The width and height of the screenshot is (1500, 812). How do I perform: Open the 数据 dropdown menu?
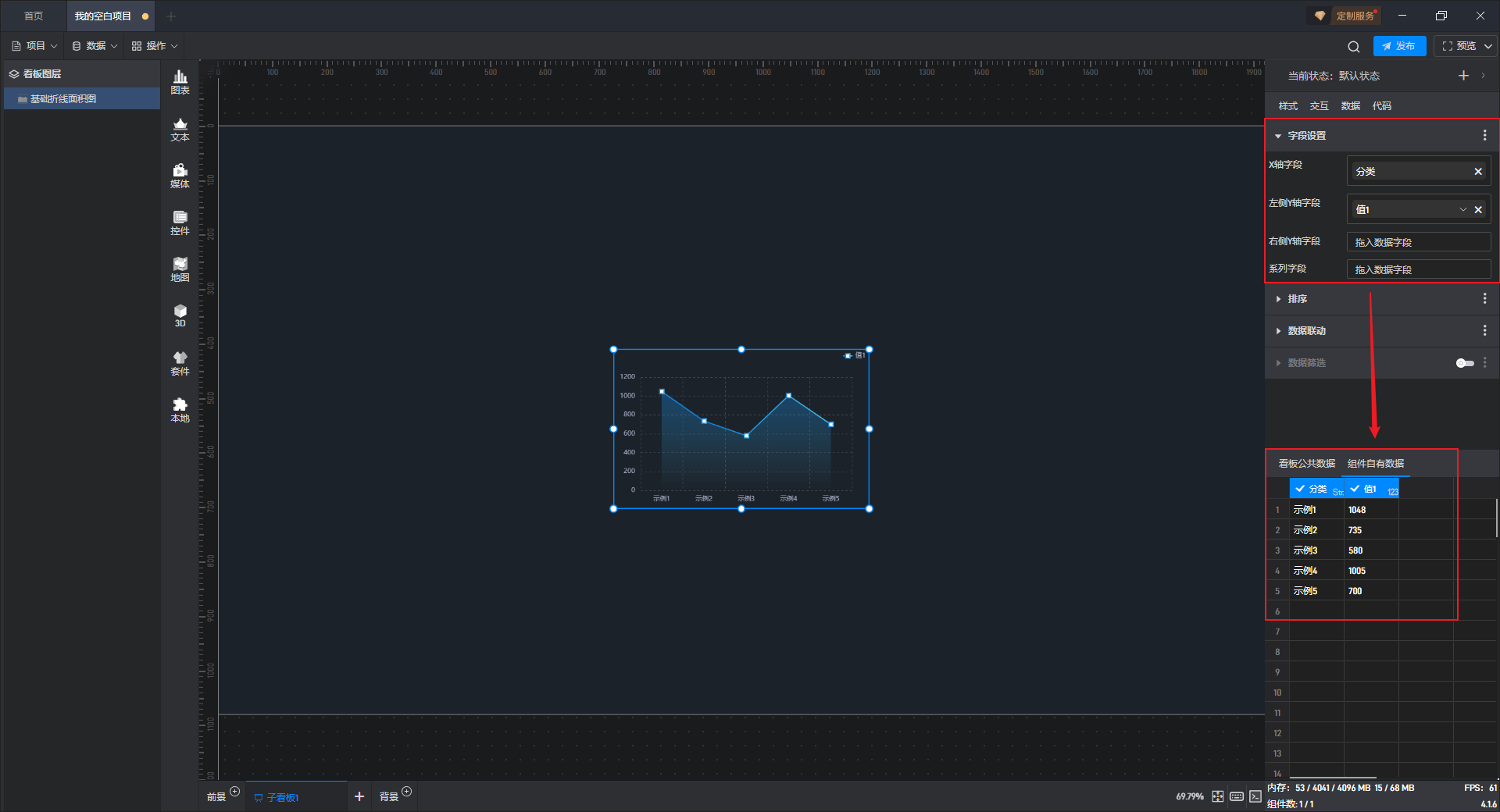(x=95, y=46)
